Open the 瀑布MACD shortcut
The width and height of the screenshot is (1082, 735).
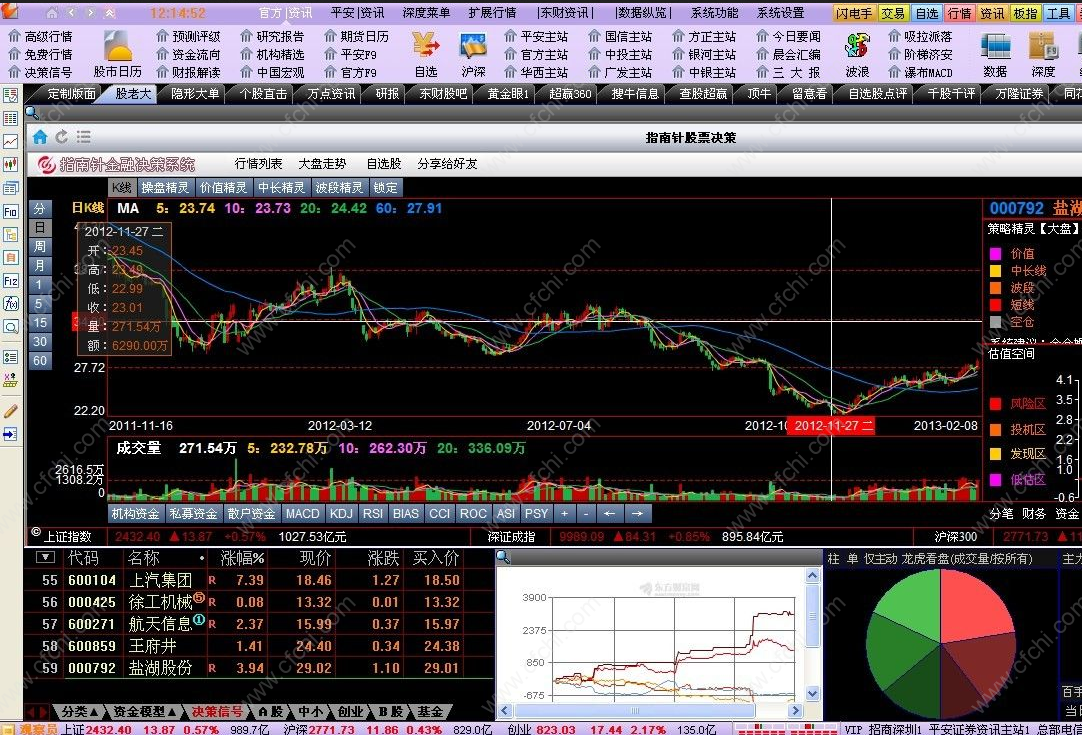tap(921, 72)
